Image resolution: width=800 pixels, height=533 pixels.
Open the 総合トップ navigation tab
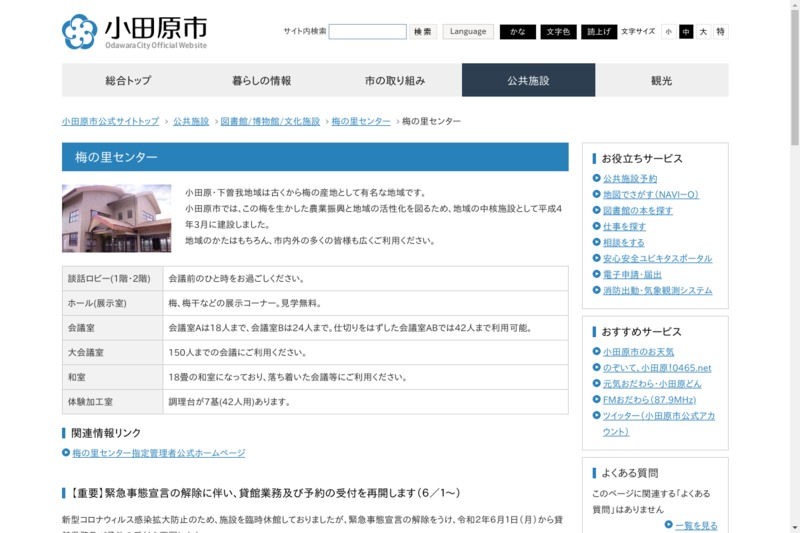tap(128, 80)
